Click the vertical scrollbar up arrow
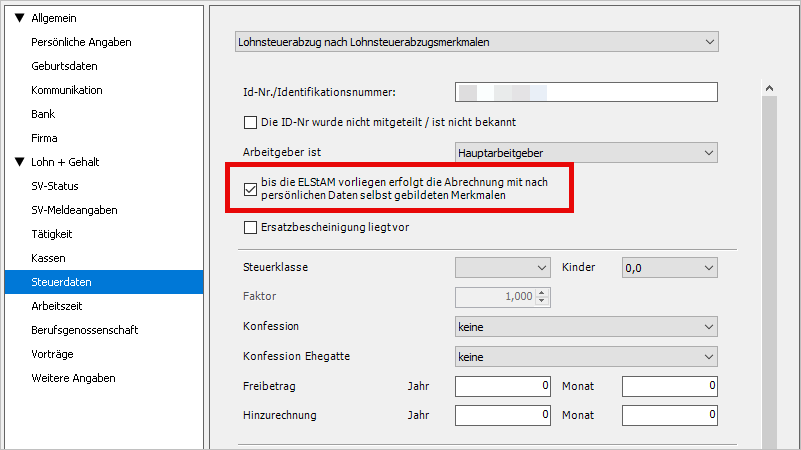Screen dimensions: 801x450 769,90
